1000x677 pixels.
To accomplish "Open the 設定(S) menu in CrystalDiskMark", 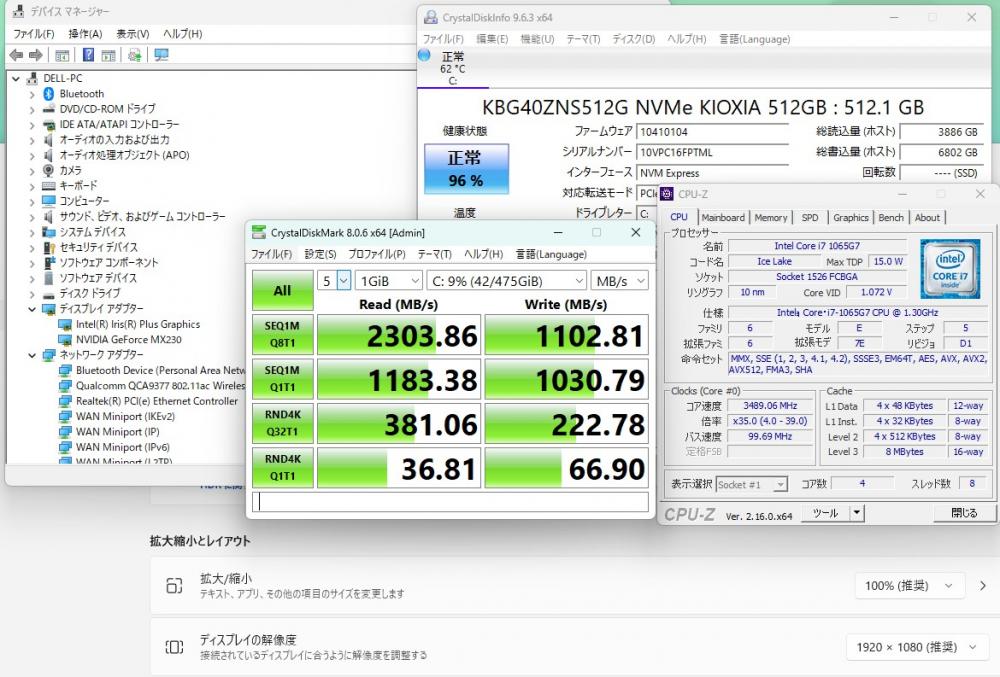I will (x=320, y=254).
